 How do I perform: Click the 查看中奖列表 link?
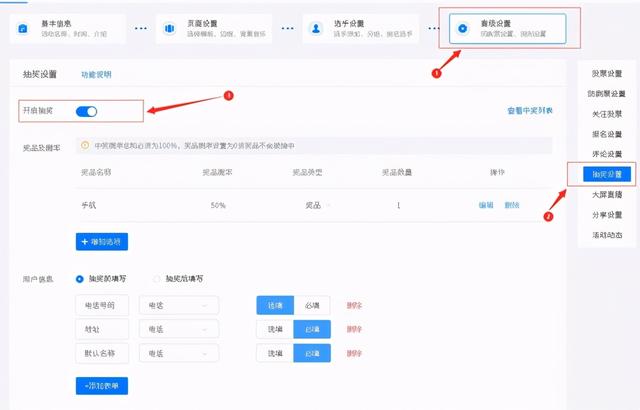pyautogui.click(x=530, y=111)
